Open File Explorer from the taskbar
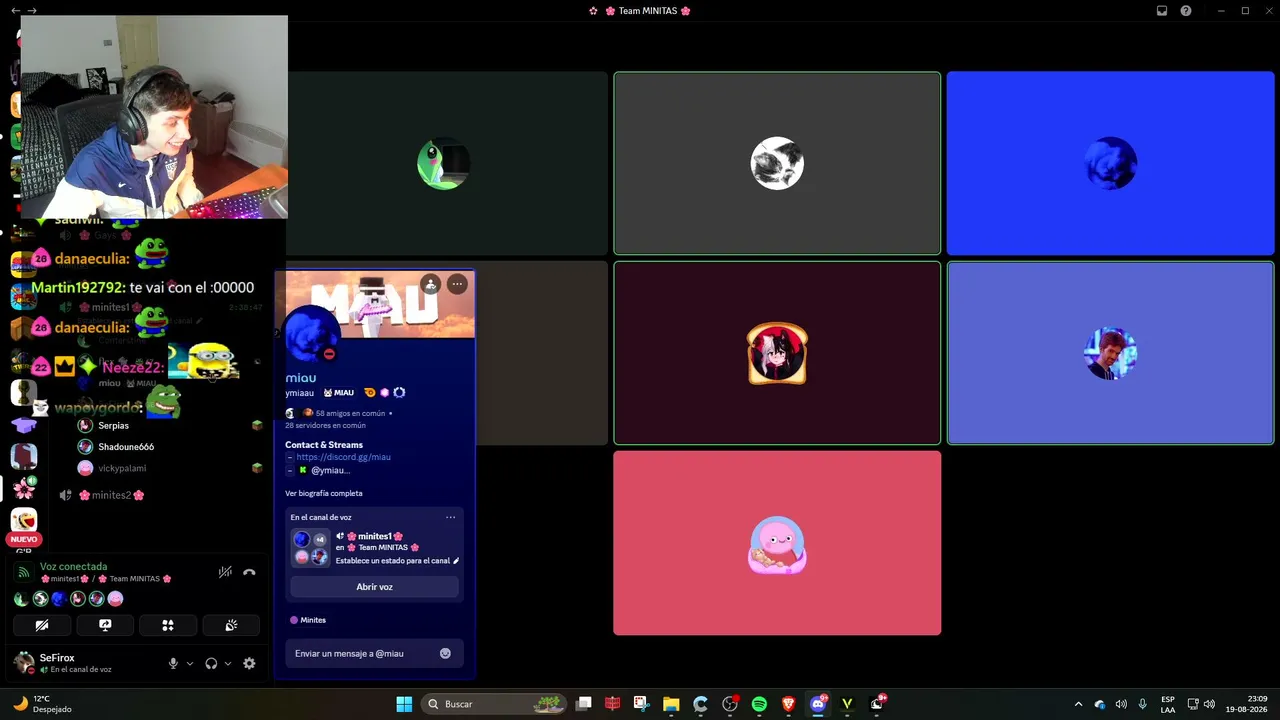This screenshot has height=720, width=1280. click(x=671, y=704)
